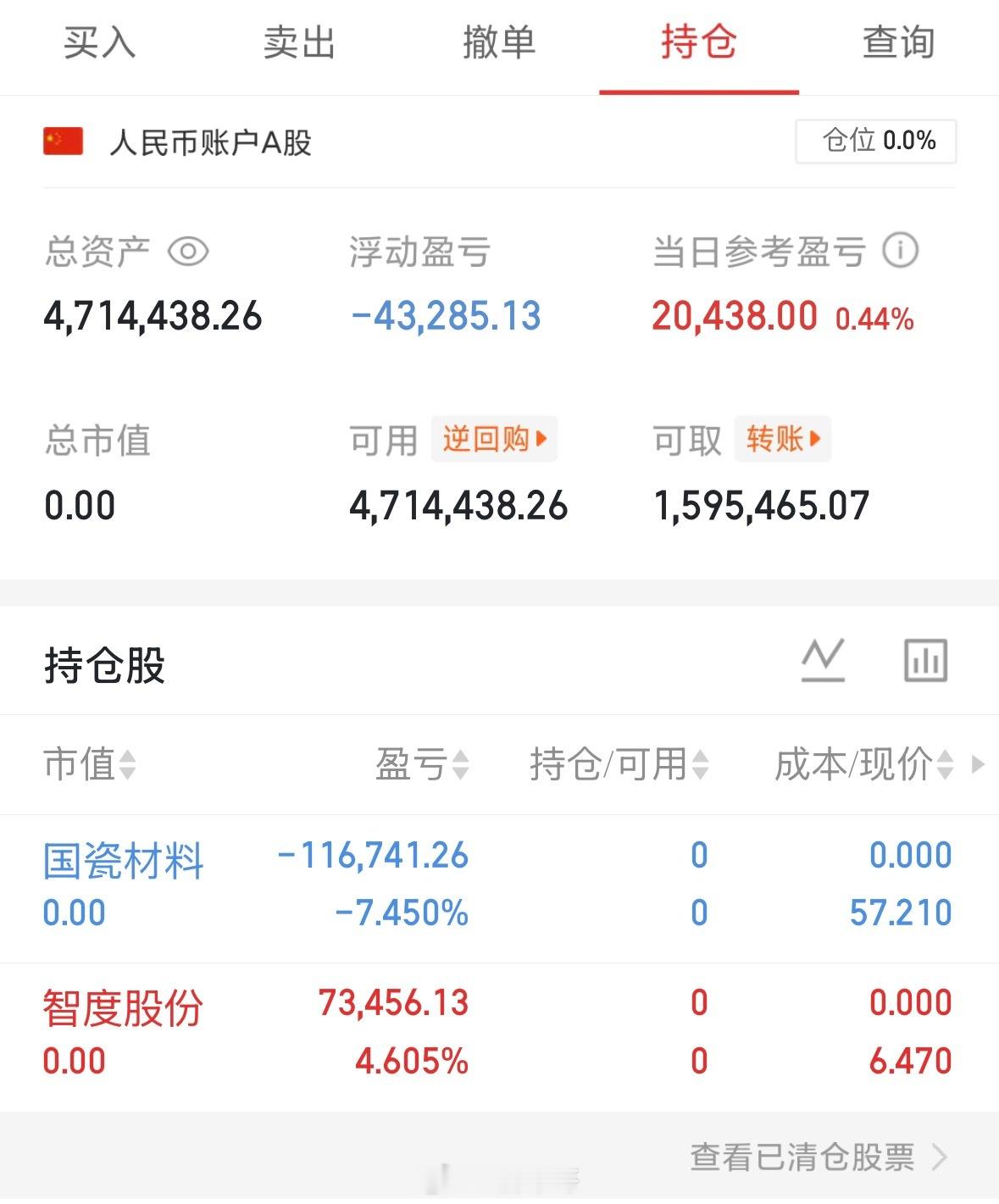
Task: Sort holdings by 市值 column
Action: pyautogui.click(x=89, y=764)
